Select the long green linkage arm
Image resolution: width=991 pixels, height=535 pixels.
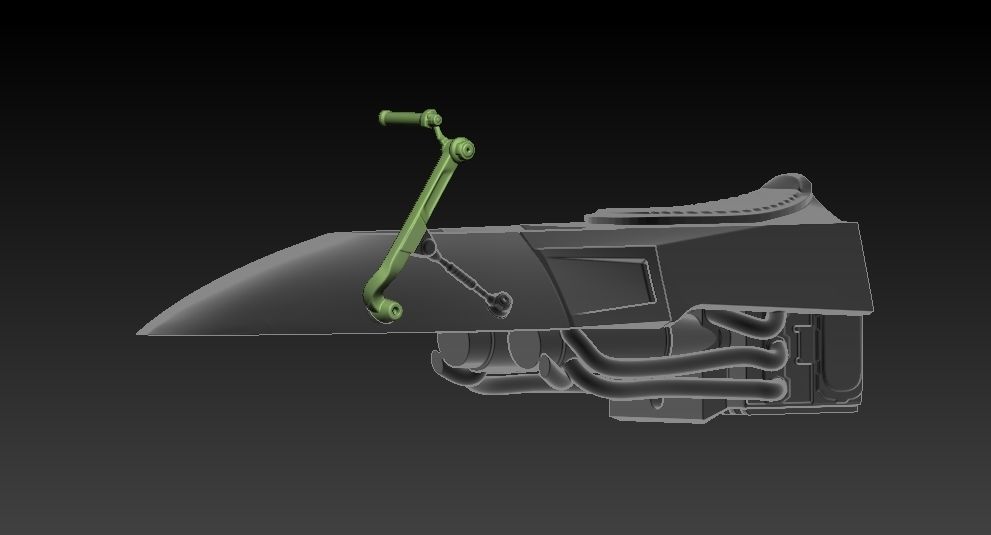pyautogui.click(x=420, y=230)
